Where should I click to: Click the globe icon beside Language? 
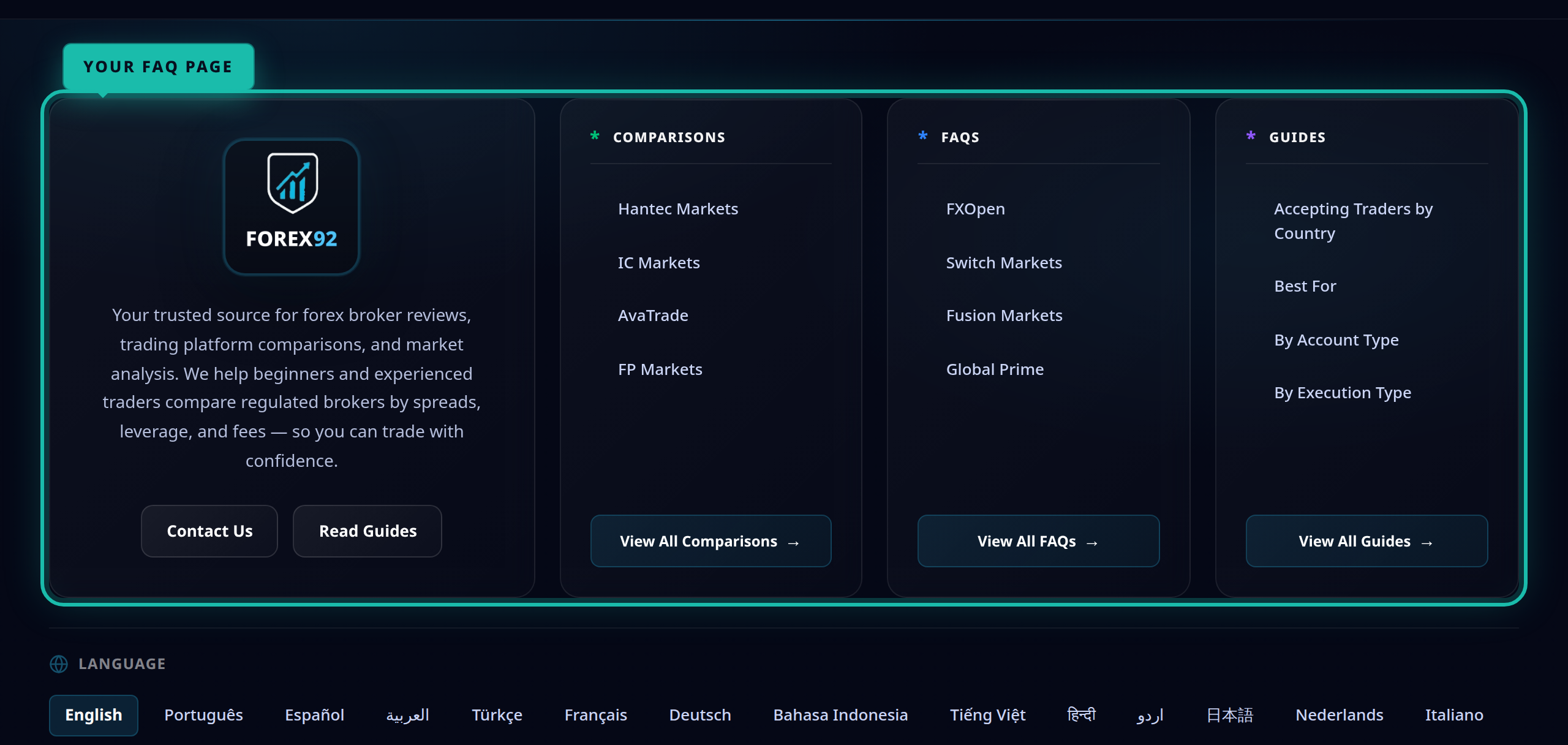59,664
